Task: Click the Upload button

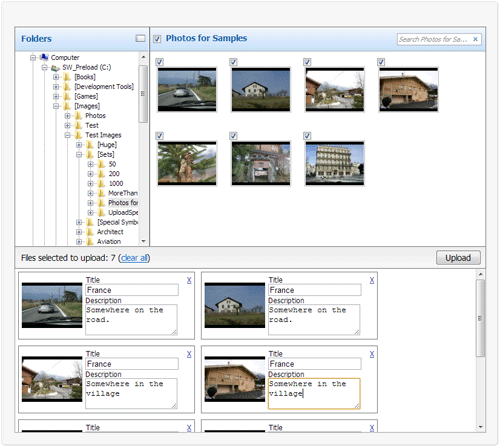Action: coord(458,258)
